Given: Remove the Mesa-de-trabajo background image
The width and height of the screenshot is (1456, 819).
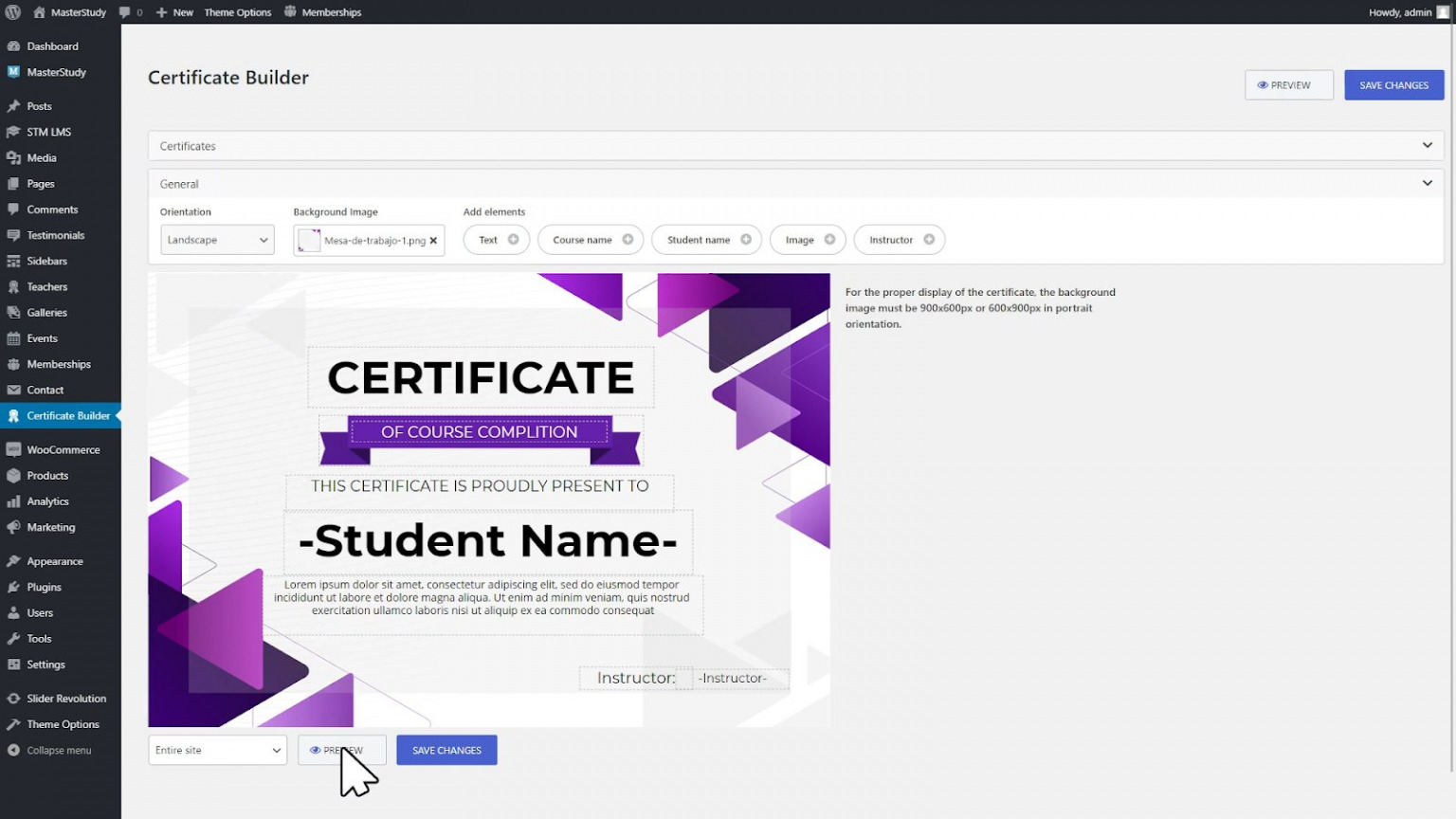Looking at the screenshot, I should tap(433, 241).
